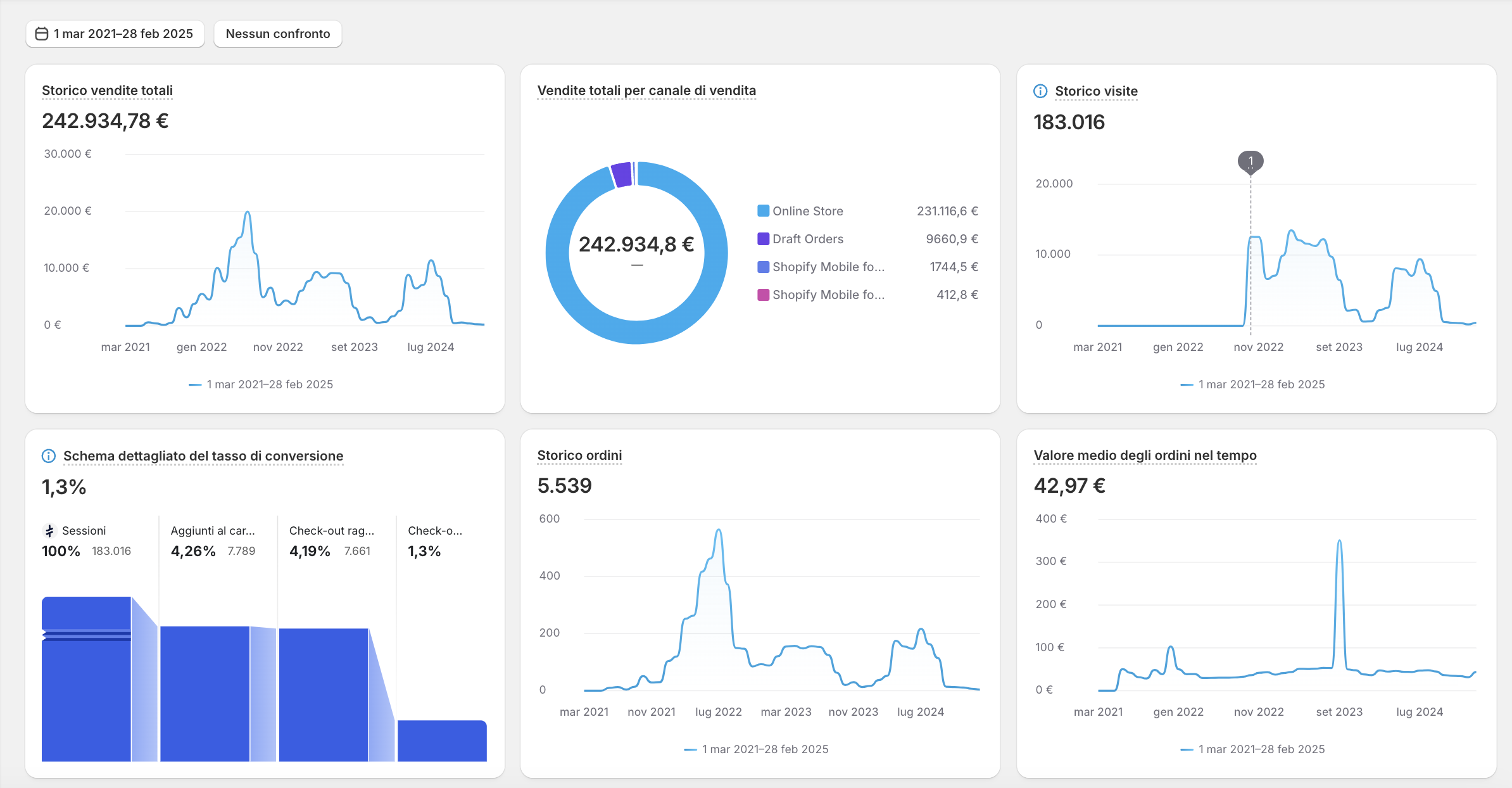The image size is (1512, 788).
Task: Open the date range picker calendar icon
Action: tap(42, 34)
